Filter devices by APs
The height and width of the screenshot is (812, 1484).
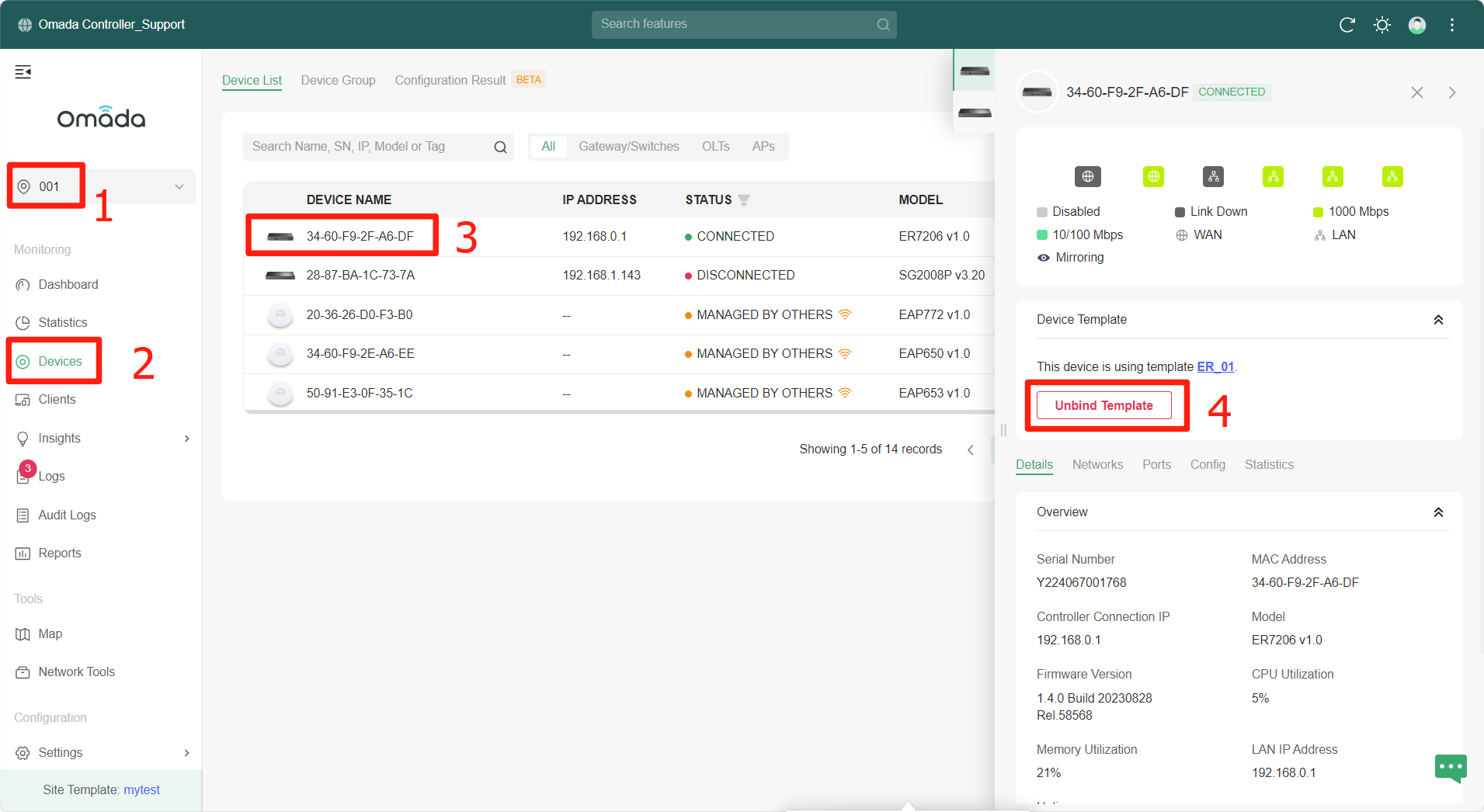pyautogui.click(x=763, y=146)
